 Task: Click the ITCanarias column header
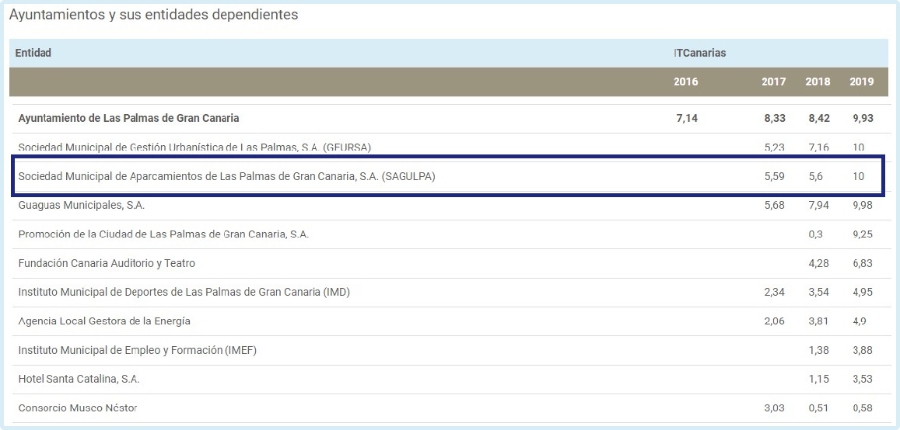pyautogui.click(x=700, y=53)
